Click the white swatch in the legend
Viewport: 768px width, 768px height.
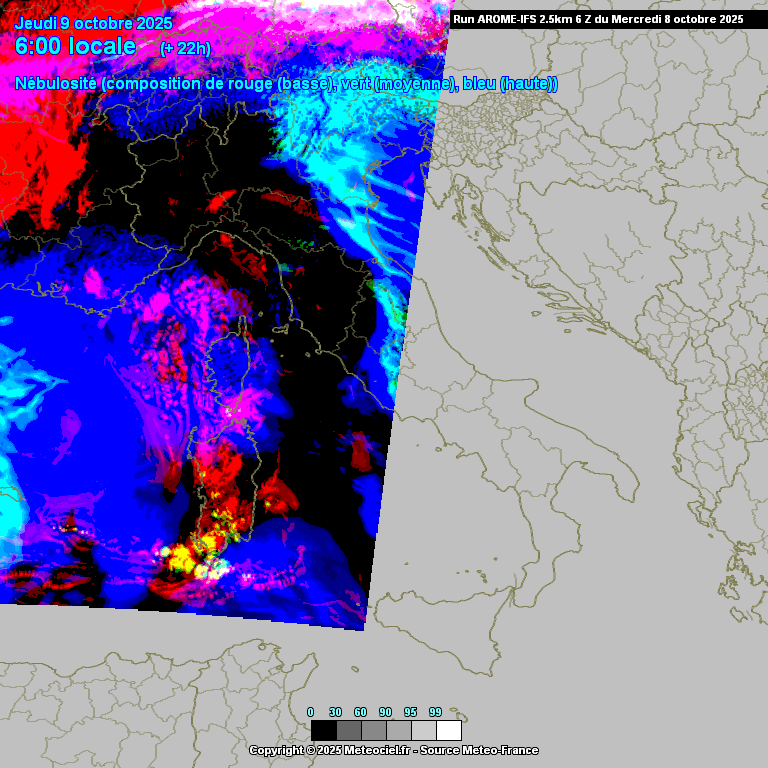point(449,731)
